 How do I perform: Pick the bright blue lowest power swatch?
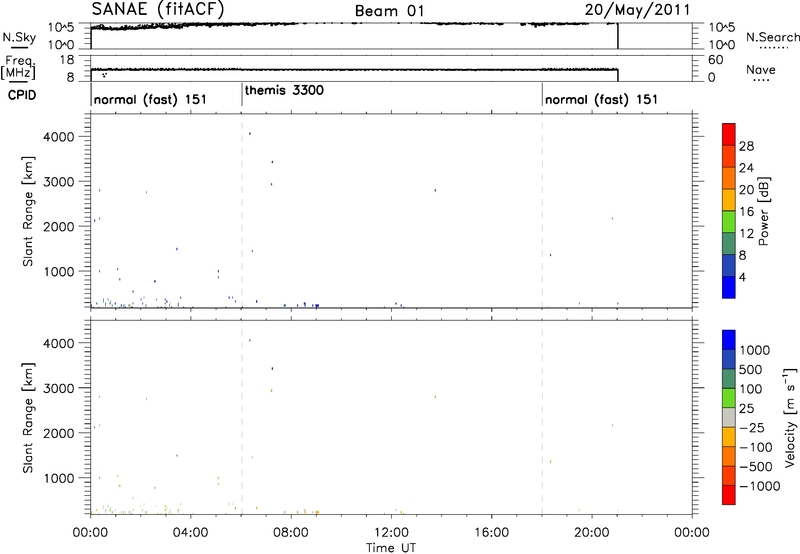[x=729, y=288]
